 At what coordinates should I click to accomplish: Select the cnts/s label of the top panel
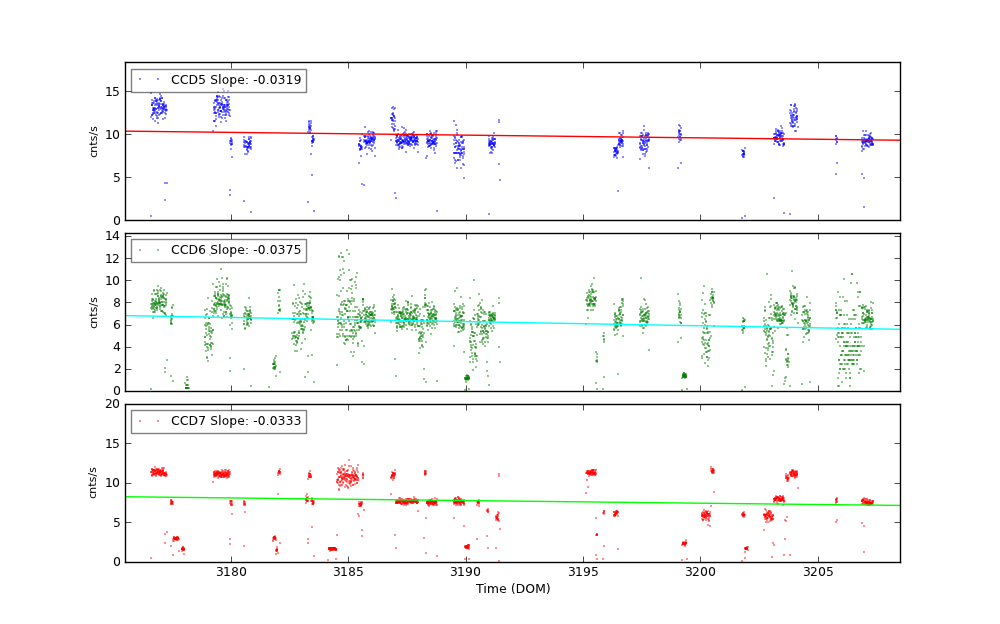click(94, 141)
